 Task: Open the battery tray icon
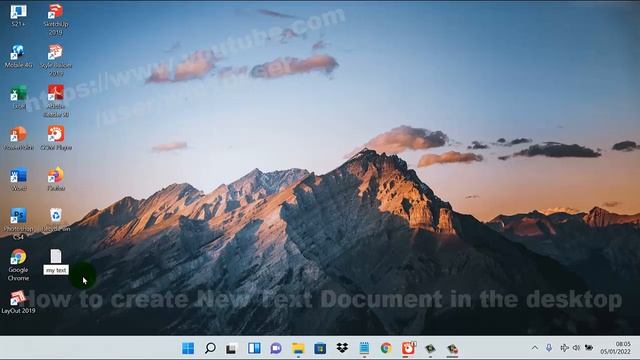pos(589,348)
